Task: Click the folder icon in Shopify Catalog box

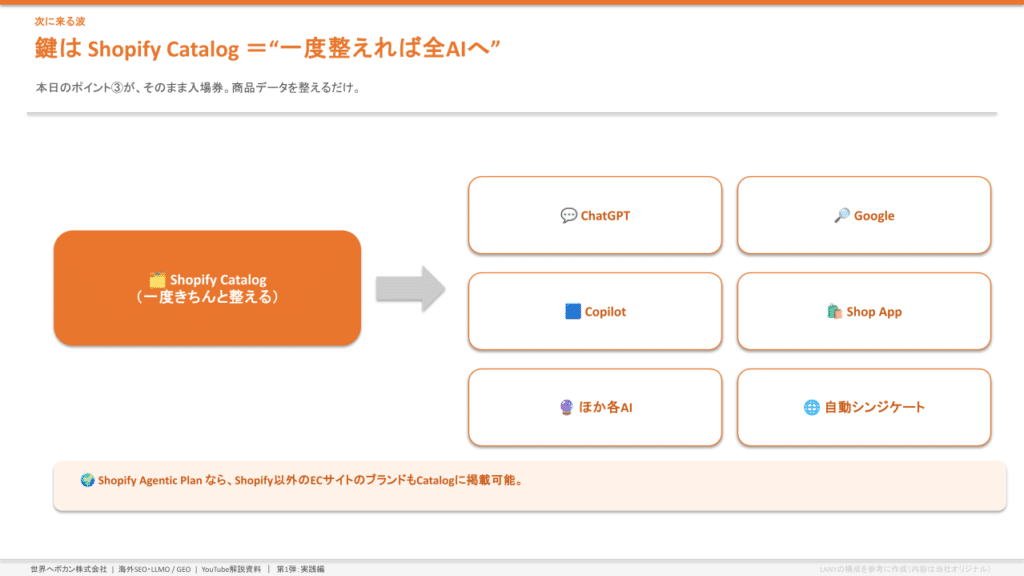Action: click(157, 280)
